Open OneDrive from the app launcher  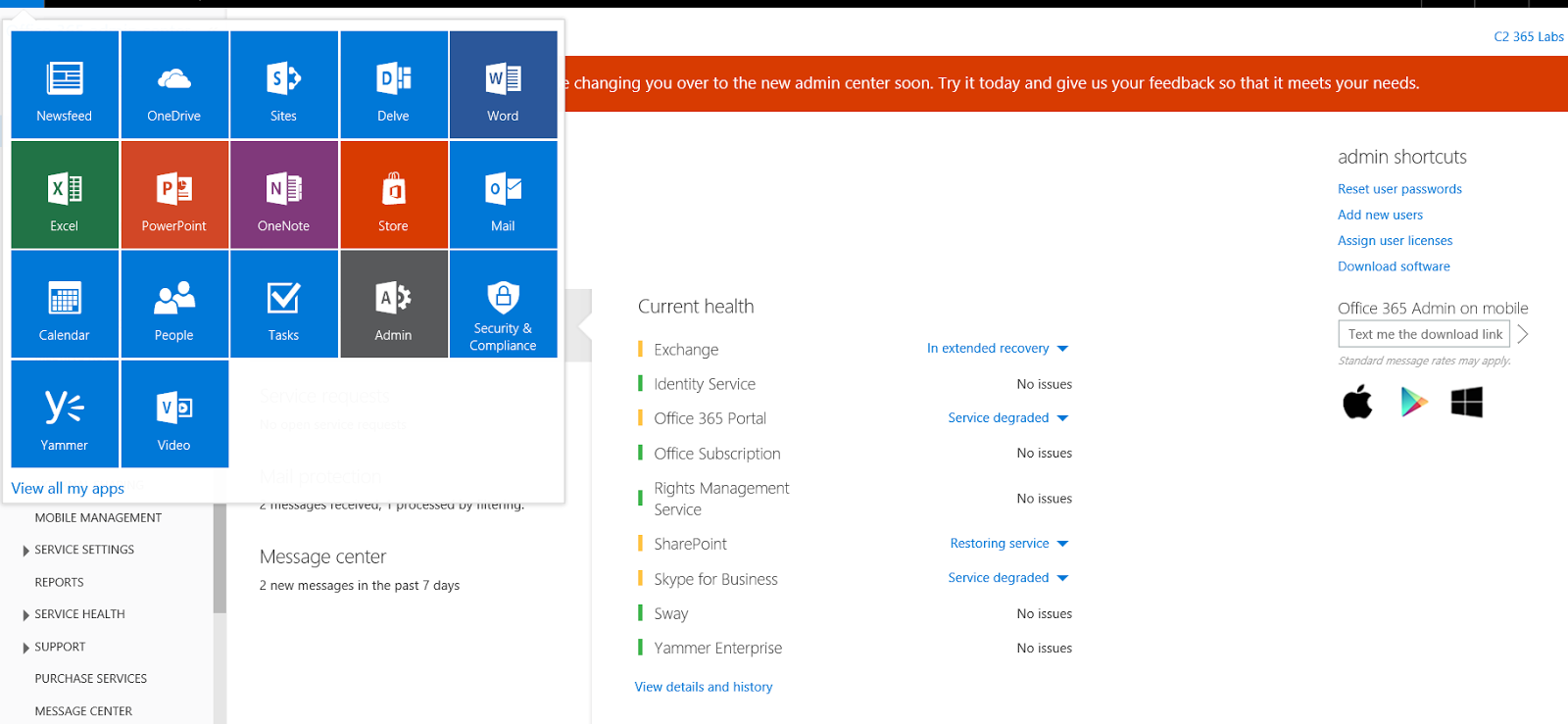tap(174, 84)
